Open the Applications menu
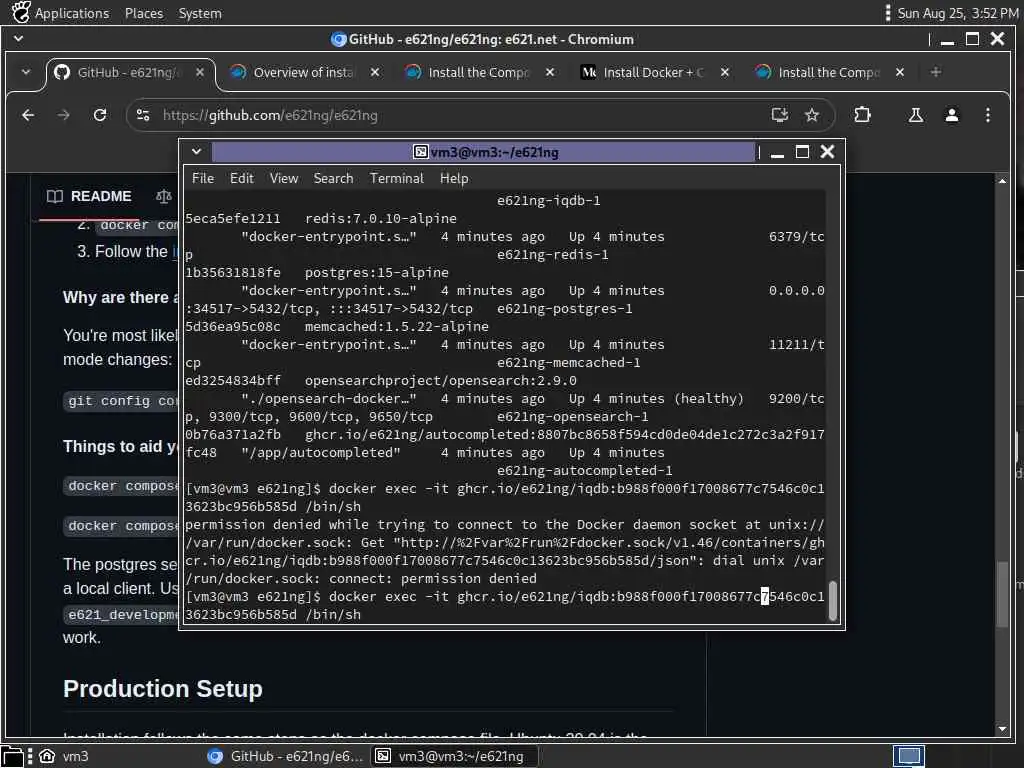 [72, 13]
